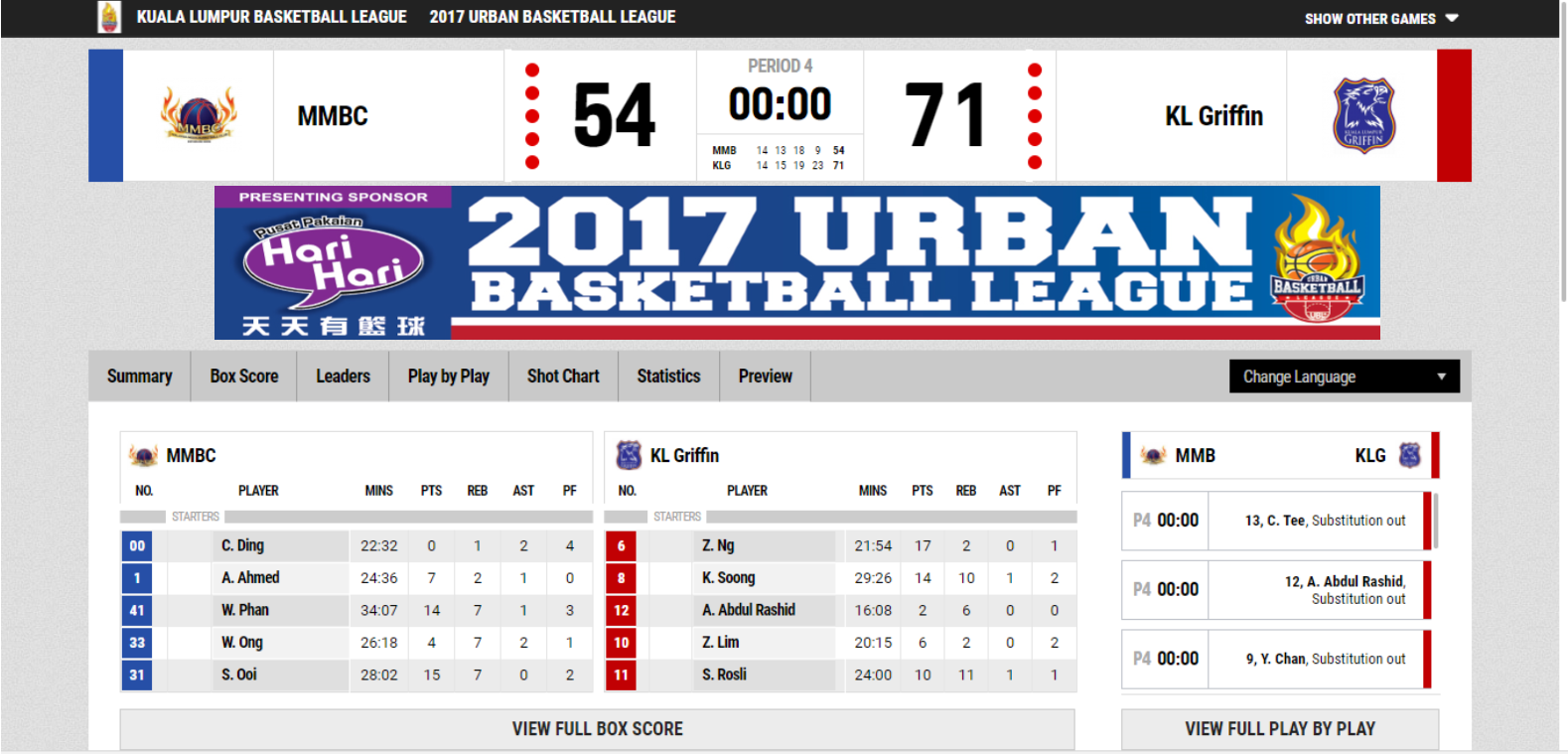Open the Statistics tab

point(668,377)
